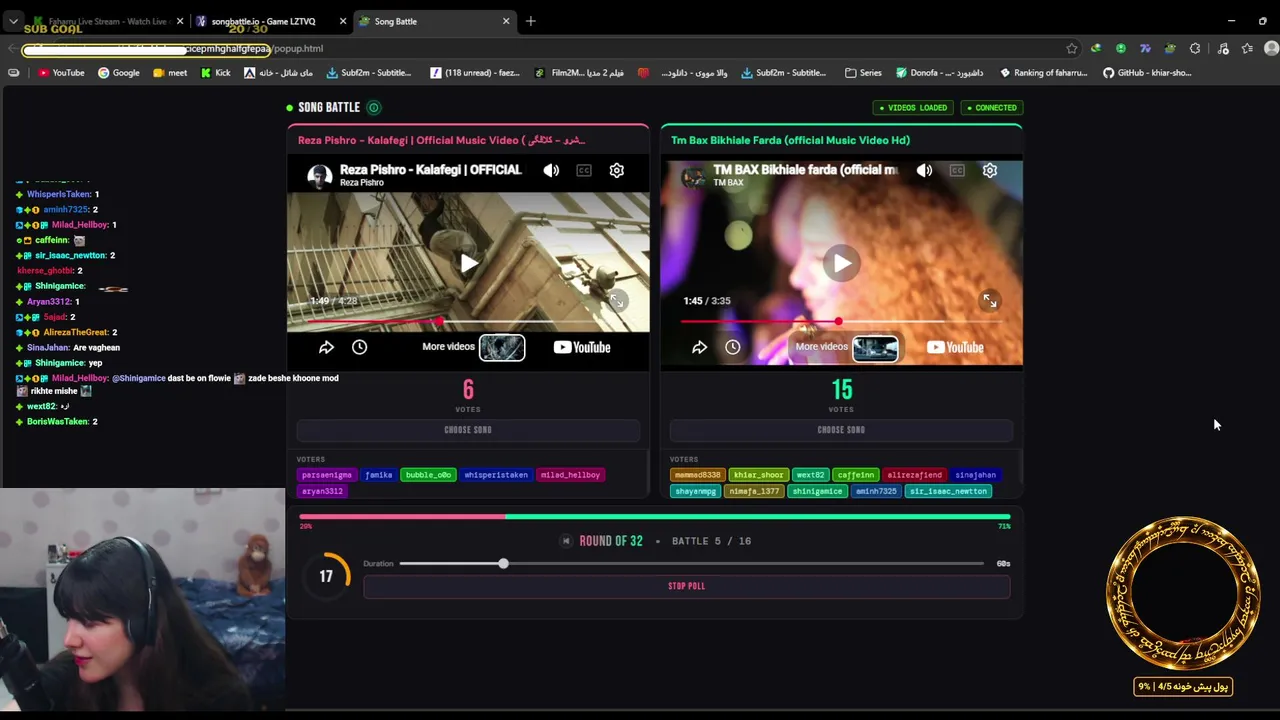Click the previous battle icon beside Round of 32
Image resolution: width=1280 pixels, height=720 pixels.
point(566,541)
